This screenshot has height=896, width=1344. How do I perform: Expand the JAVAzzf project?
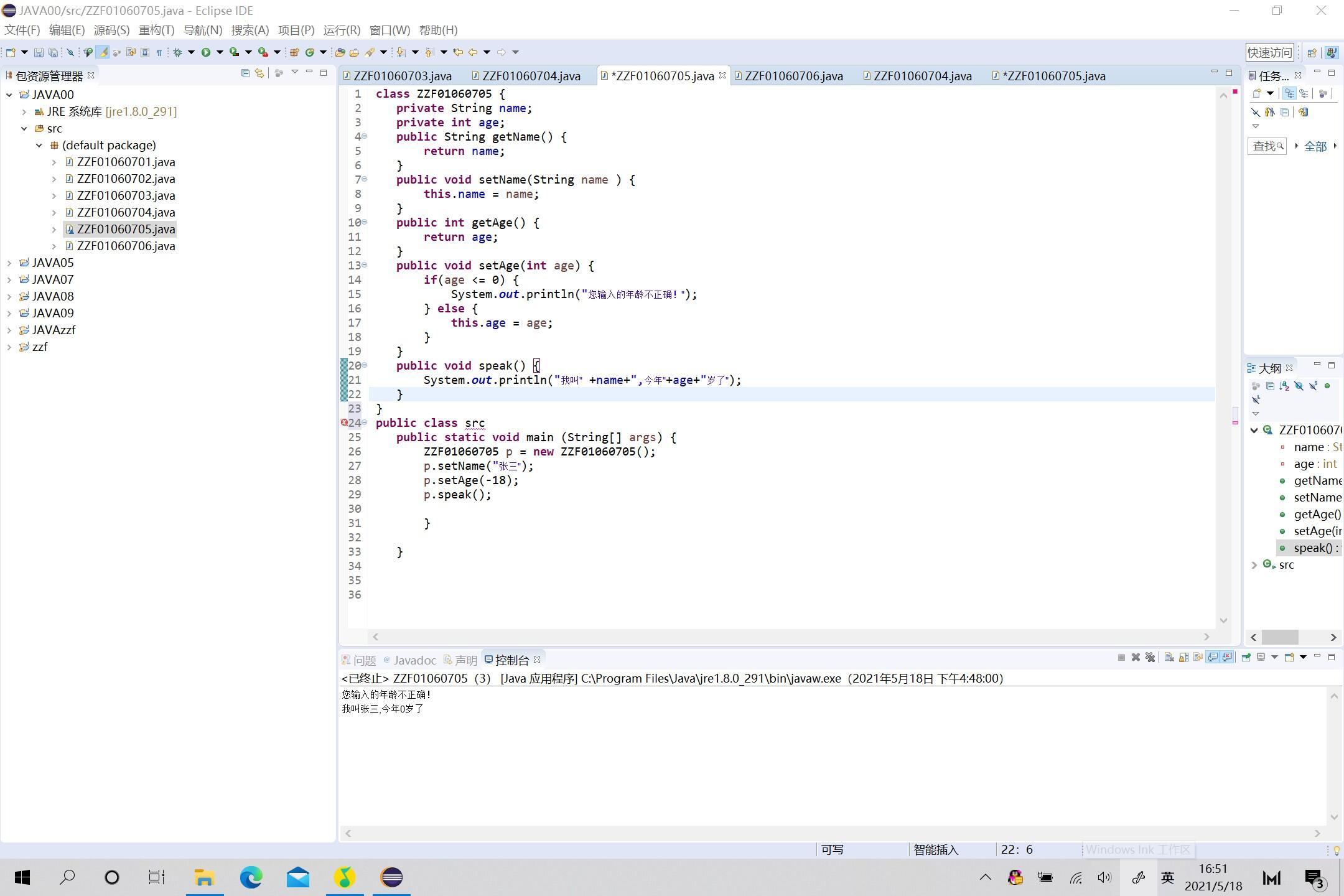click(9, 330)
